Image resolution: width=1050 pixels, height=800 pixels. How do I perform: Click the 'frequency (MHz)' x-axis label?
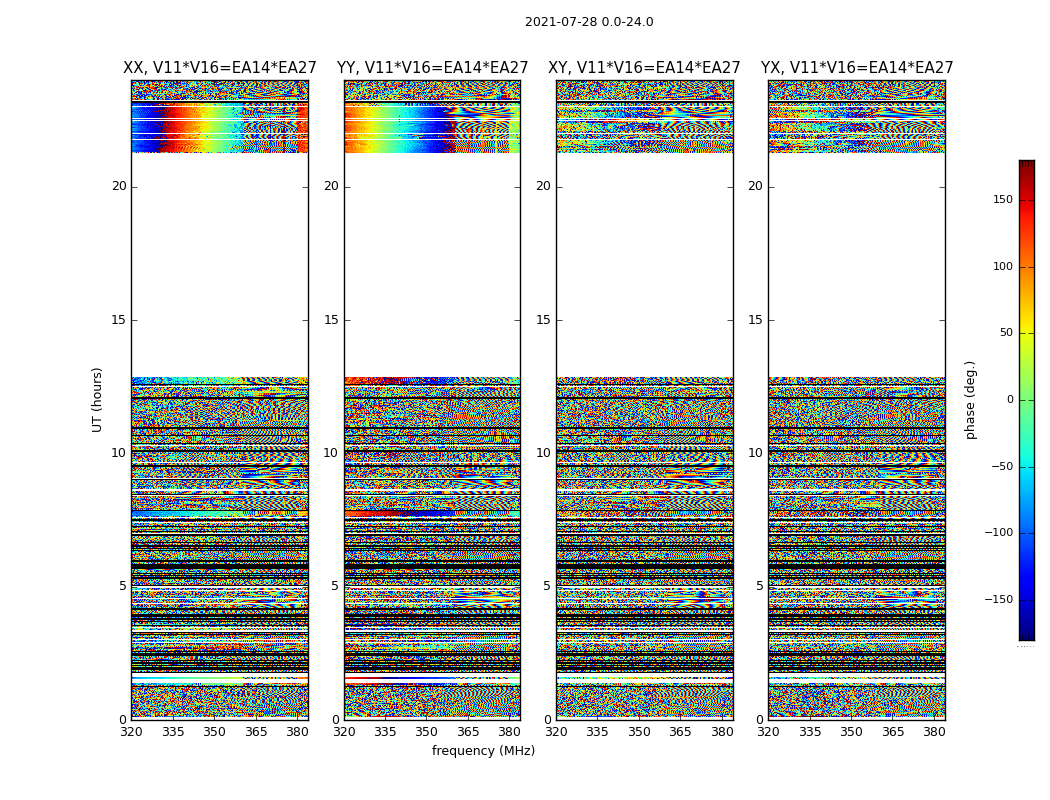click(483, 750)
